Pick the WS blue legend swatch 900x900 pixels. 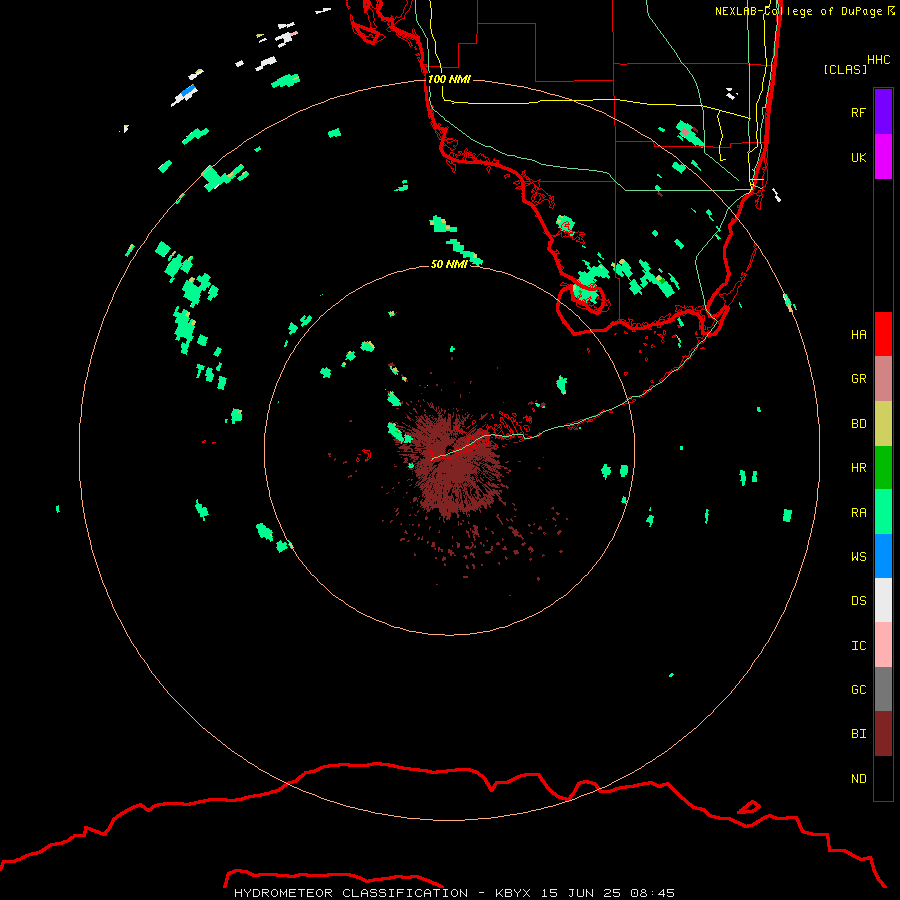tap(883, 556)
